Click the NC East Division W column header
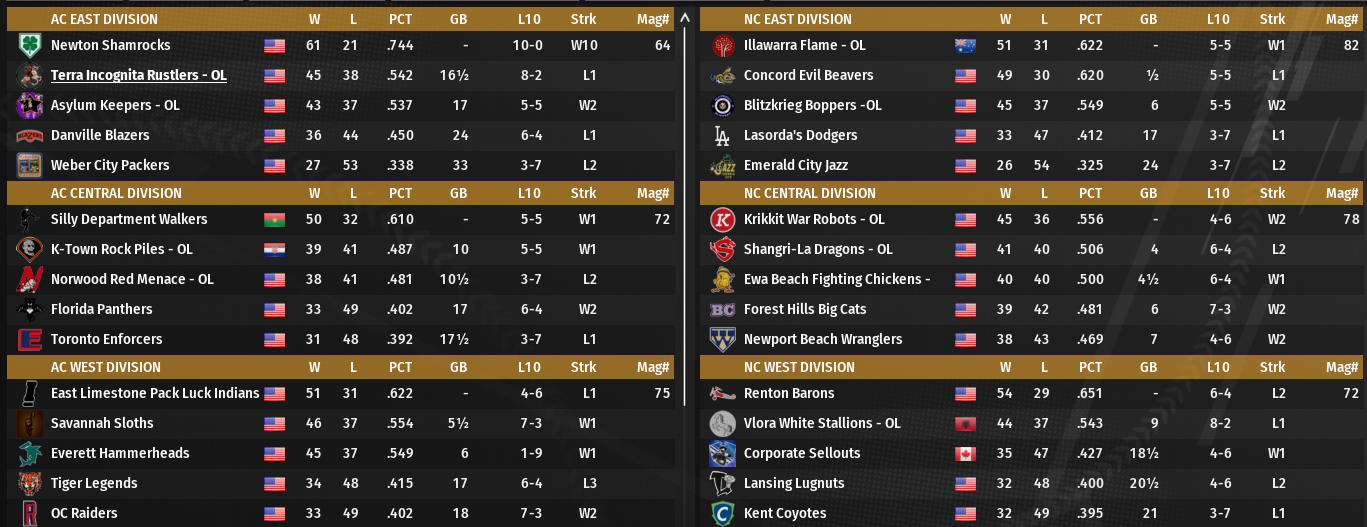1367x527 pixels. [1005, 19]
